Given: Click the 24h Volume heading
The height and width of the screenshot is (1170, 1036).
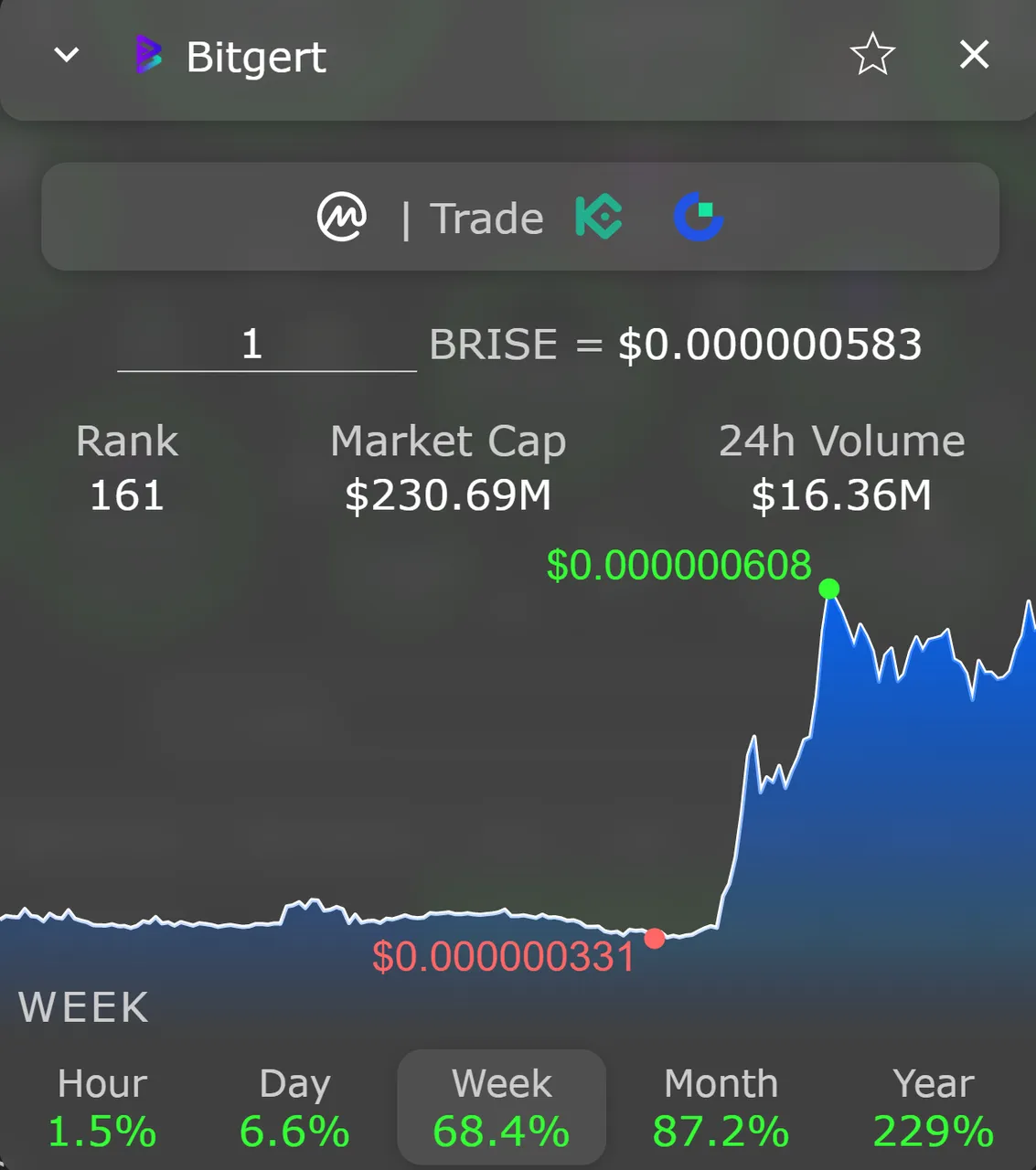Looking at the screenshot, I should 841,441.
